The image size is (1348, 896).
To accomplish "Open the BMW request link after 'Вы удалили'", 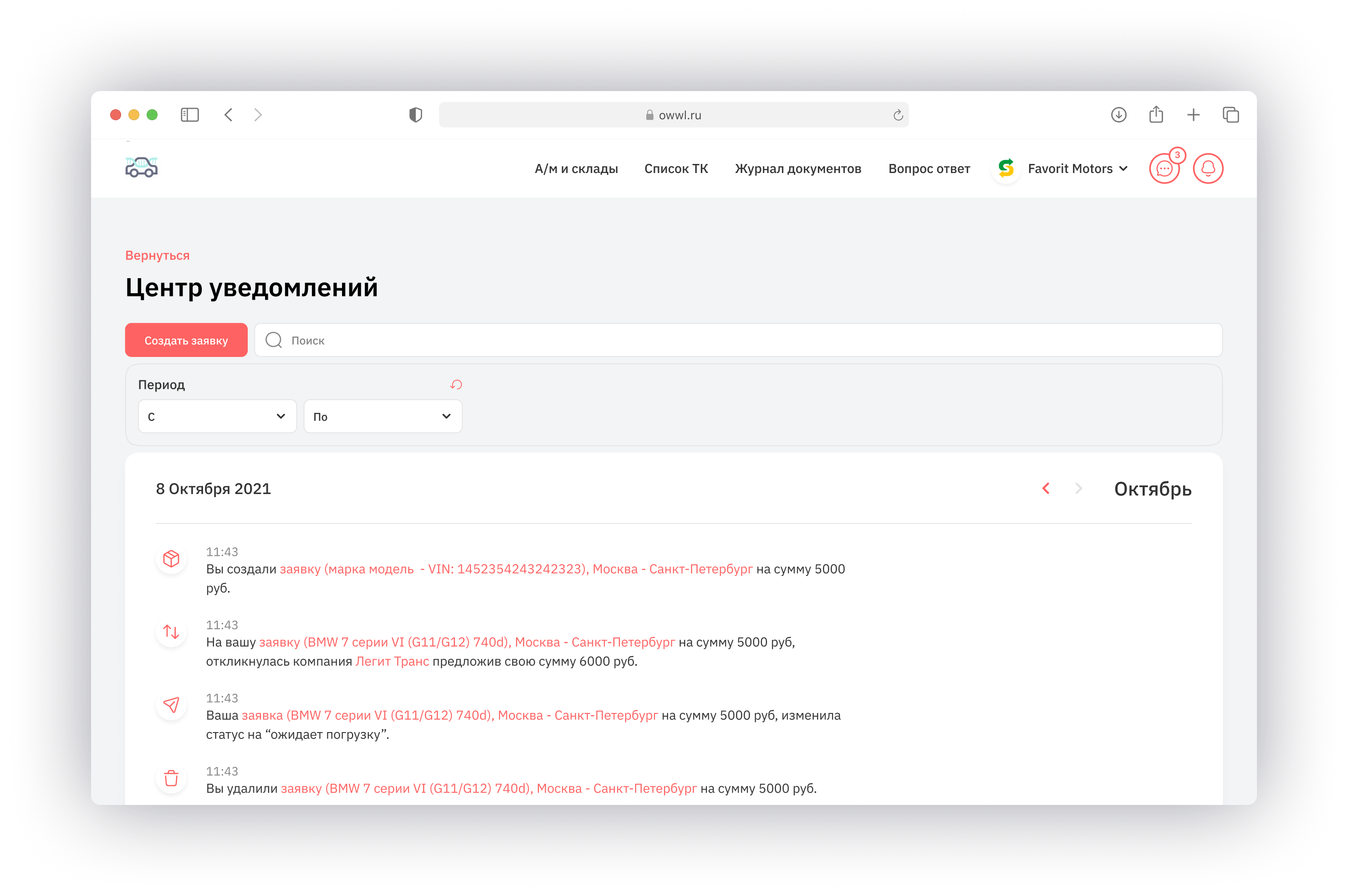I will 489,789.
